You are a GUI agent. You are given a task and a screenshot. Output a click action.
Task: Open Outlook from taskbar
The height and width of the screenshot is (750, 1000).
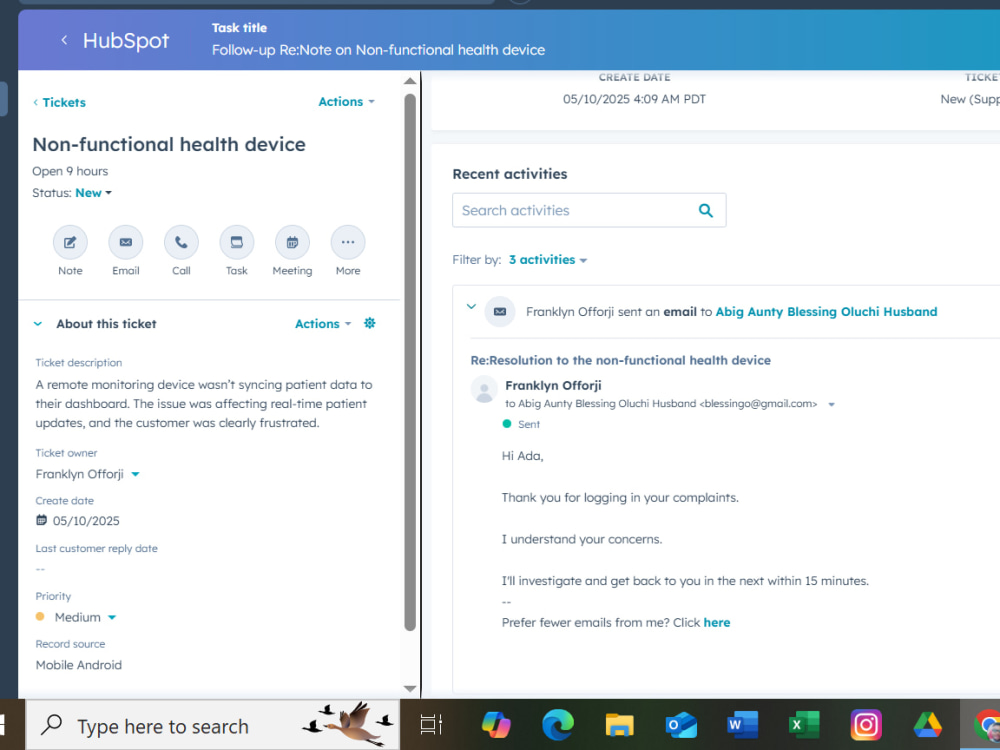pyautogui.click(x=680, y=725)
